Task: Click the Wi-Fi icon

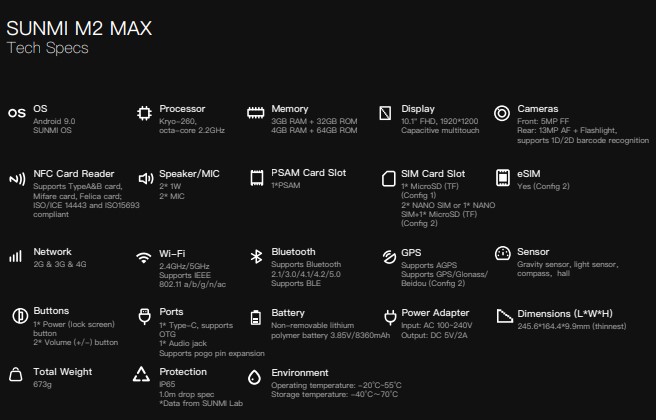Action: pos(144,257)
